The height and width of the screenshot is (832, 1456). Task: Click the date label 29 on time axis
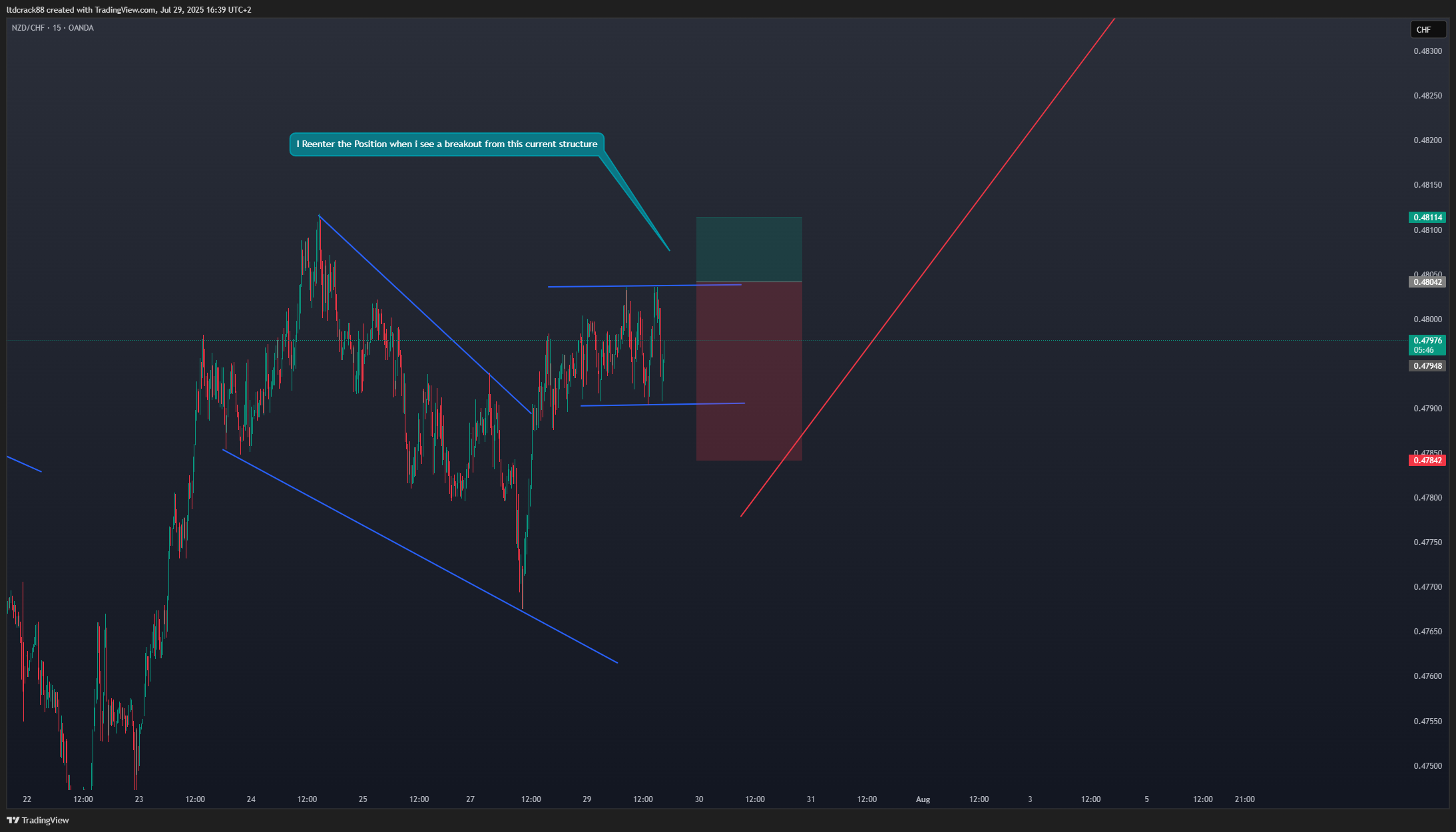pos(587,799)
